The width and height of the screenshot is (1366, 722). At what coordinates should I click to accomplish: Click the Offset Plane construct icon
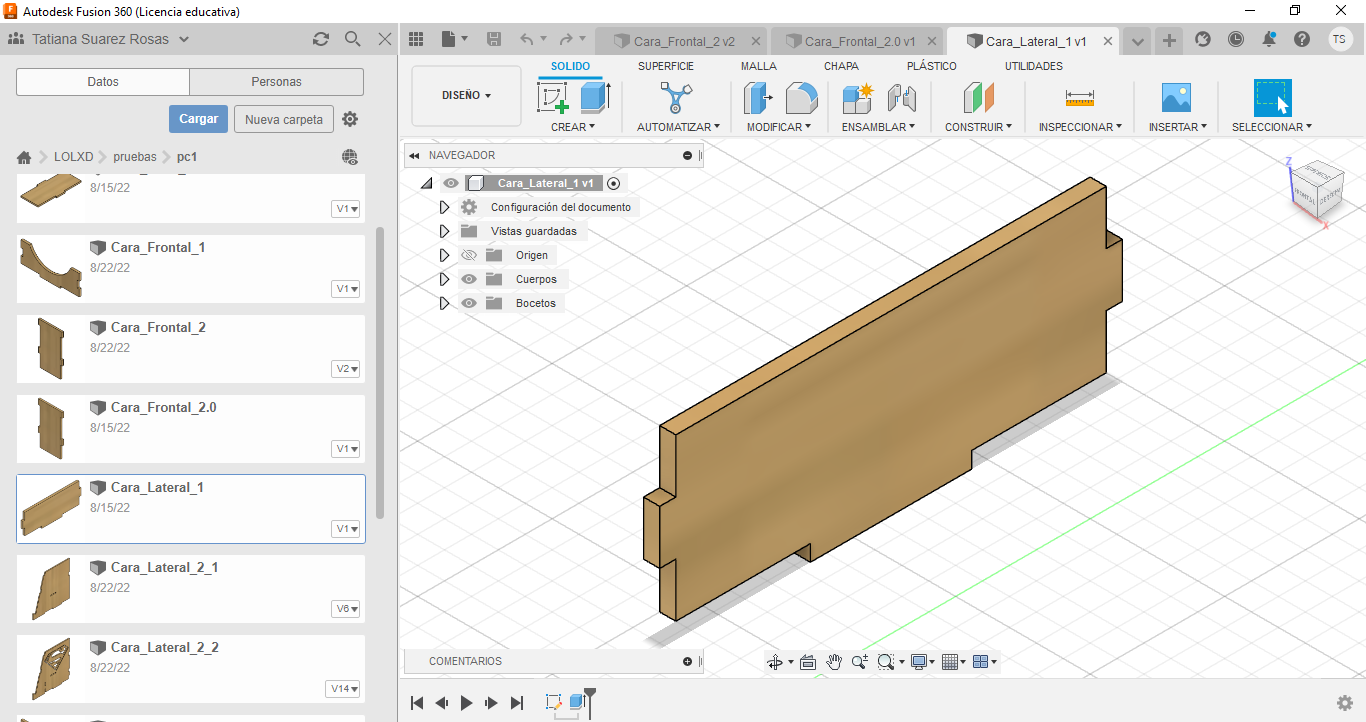pos(978,98)
